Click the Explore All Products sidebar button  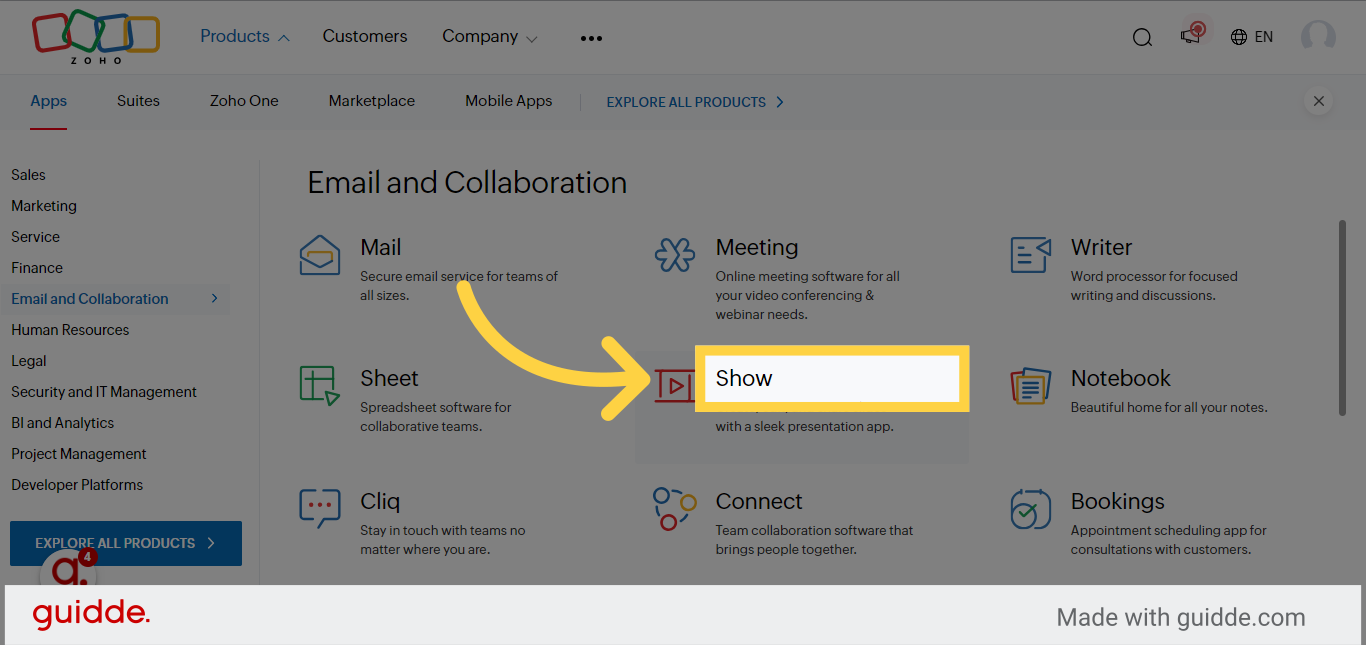(x=125, y=543)
